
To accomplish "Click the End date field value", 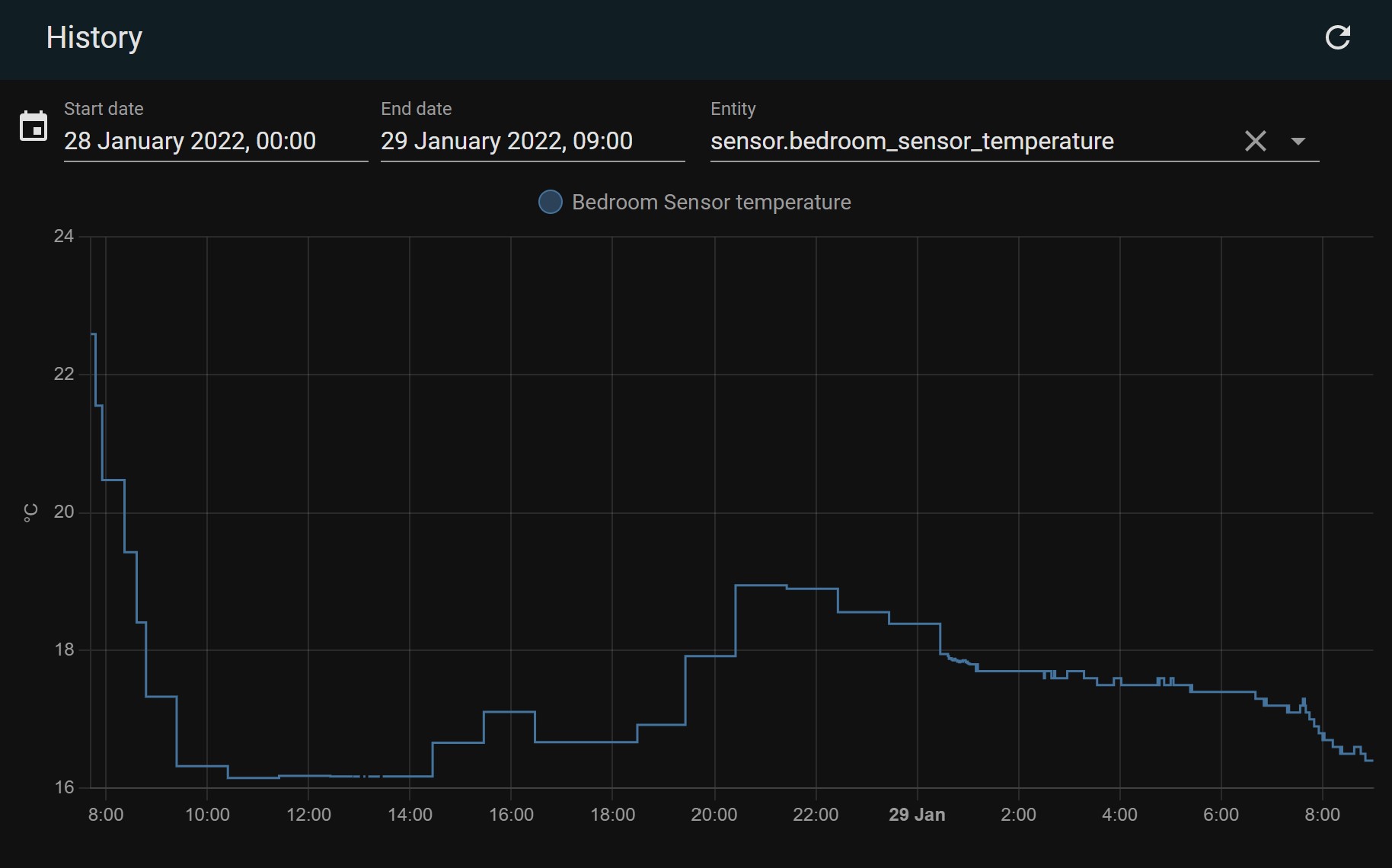I will [506, 141].
